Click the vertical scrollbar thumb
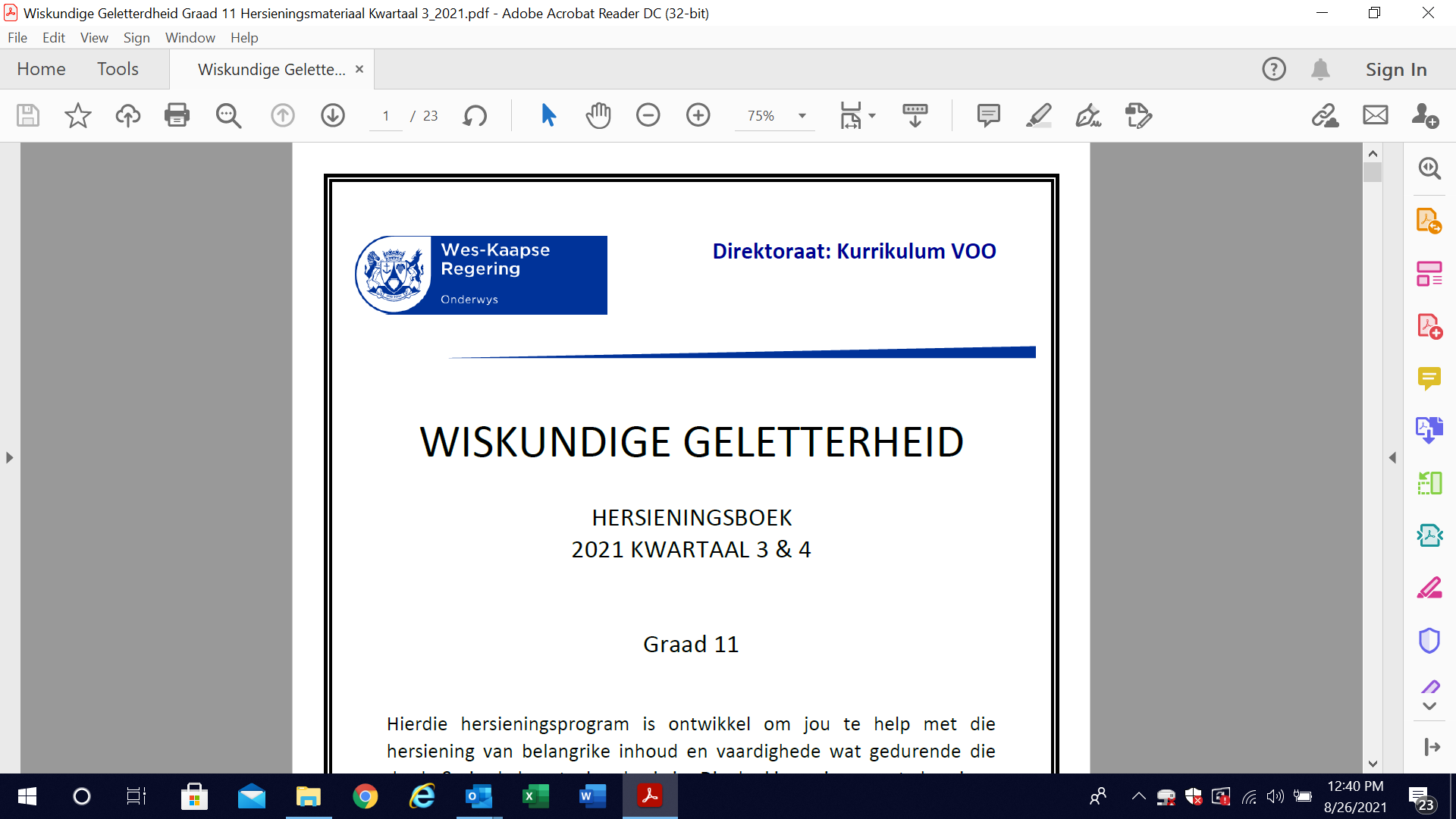Screen dimensions: 1456x819 (x=1373, y=172)
